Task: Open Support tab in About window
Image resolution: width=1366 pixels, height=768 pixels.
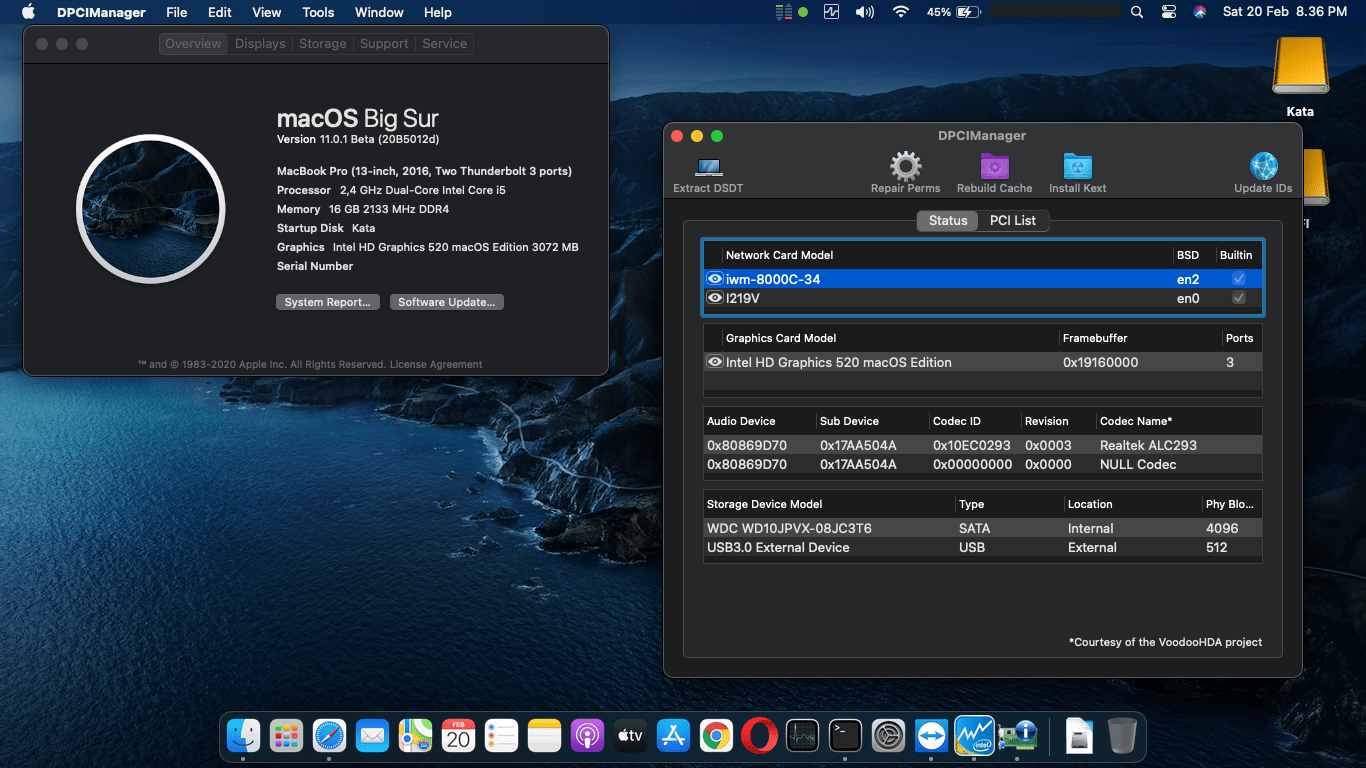Action: coord(384,44)
